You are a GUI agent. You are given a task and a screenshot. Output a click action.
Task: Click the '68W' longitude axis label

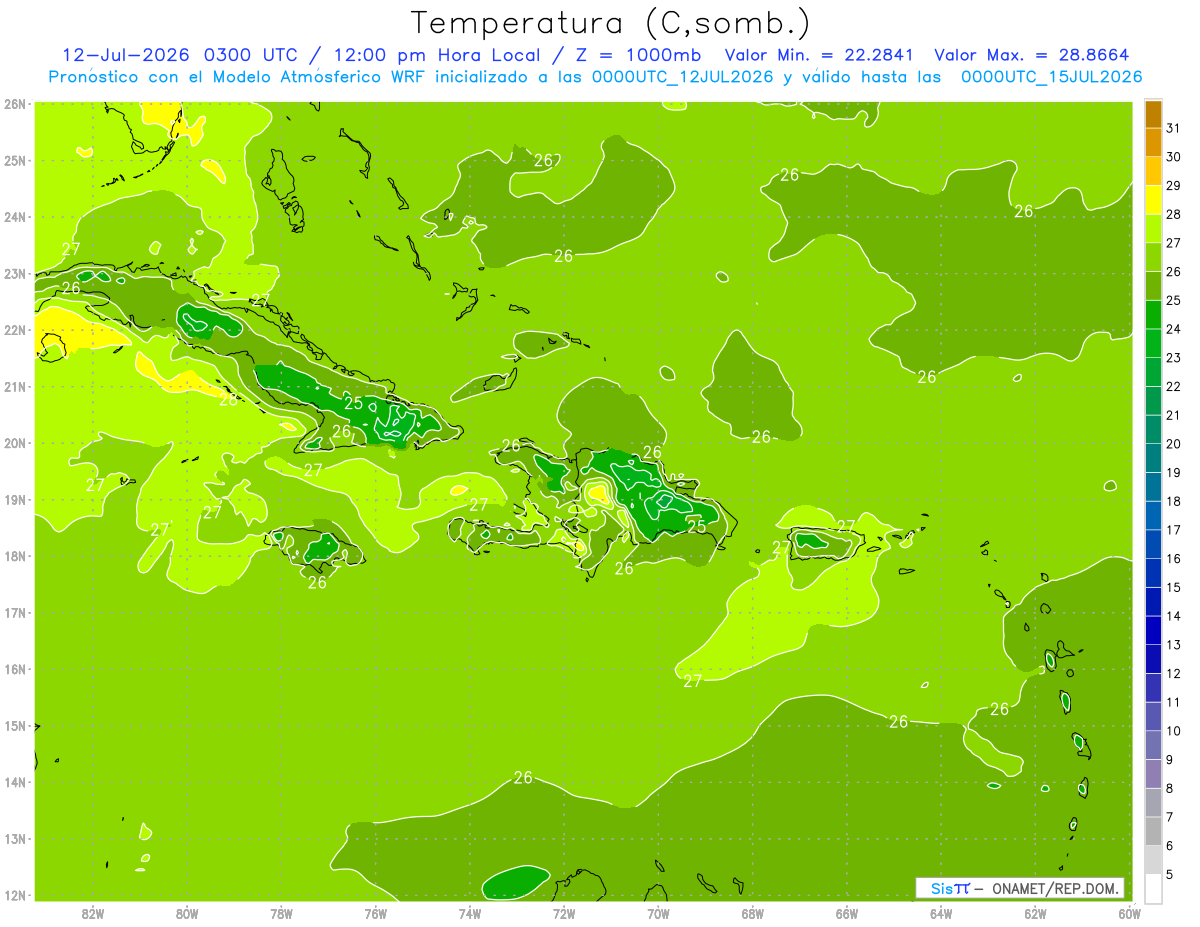(x=753, y=912)
